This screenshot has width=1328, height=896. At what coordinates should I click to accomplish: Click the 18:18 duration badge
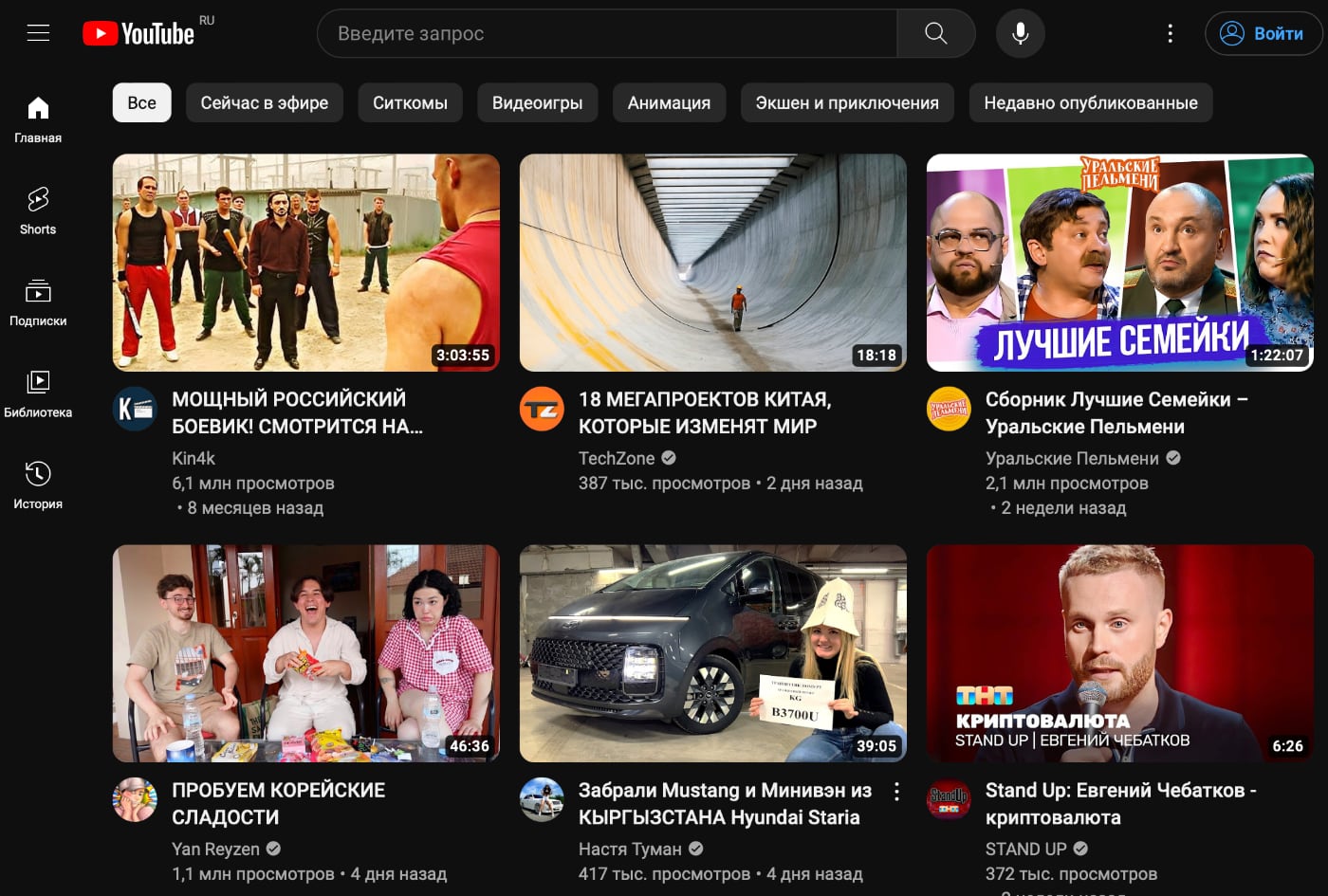pos(876,356)
